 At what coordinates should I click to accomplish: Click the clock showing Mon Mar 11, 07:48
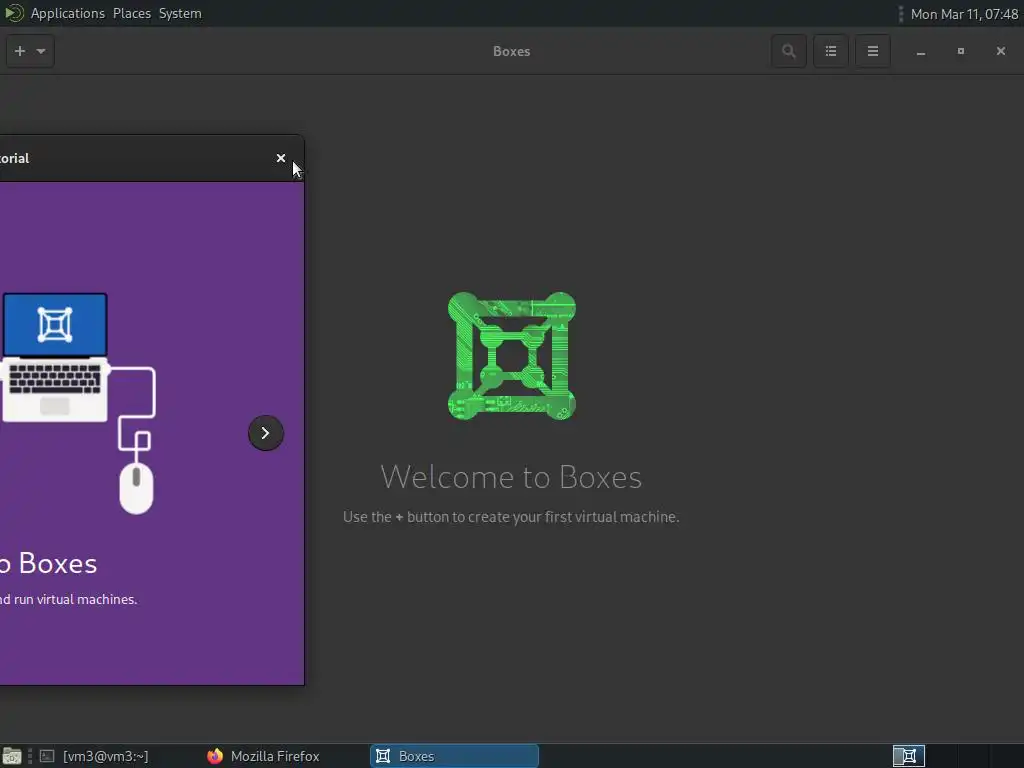[964, 14]
